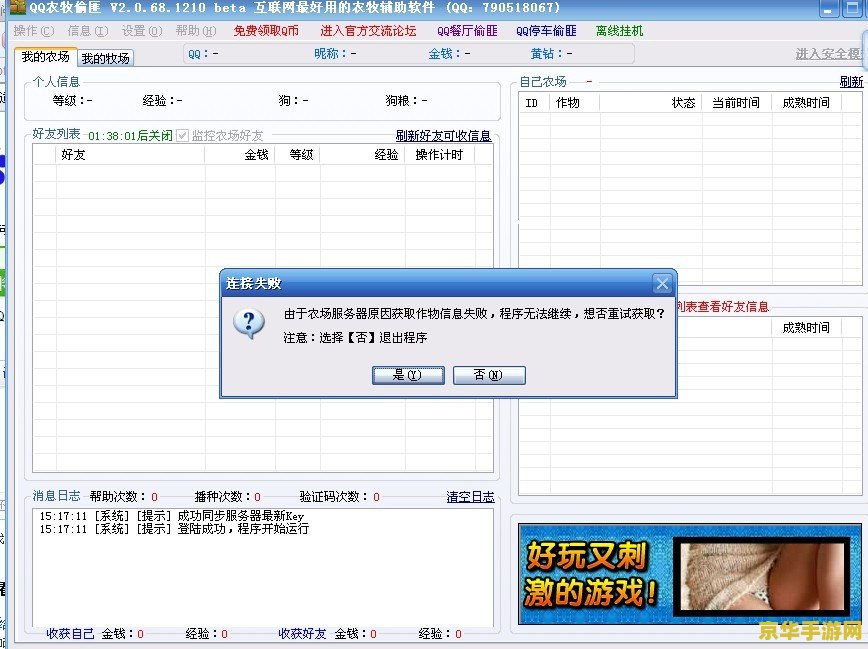Click 狗粮 label in 个人信息

pos(406,101)
